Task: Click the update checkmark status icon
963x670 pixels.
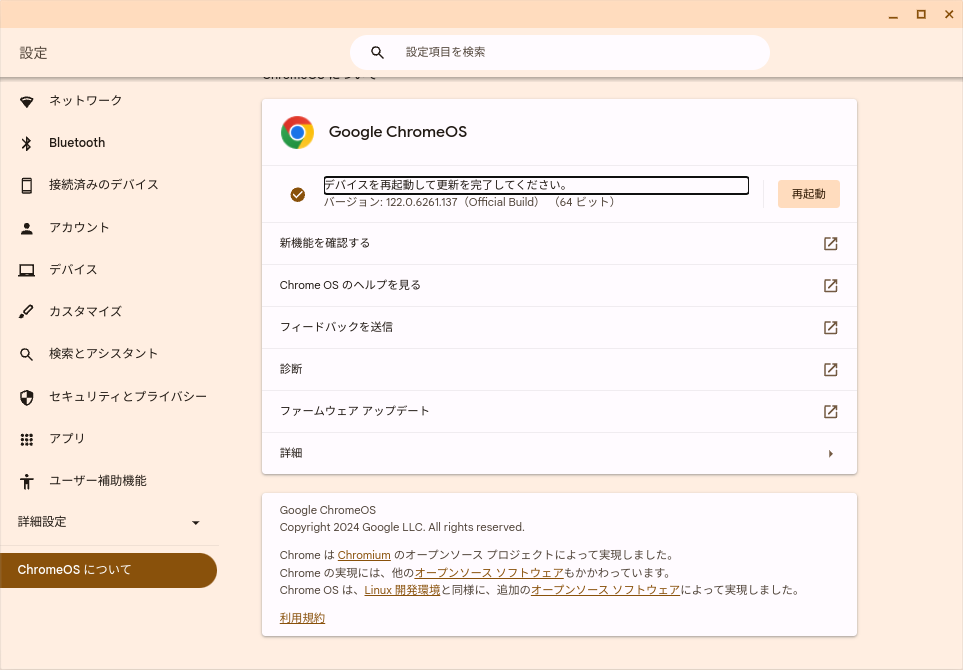Action: coord(298,195)
